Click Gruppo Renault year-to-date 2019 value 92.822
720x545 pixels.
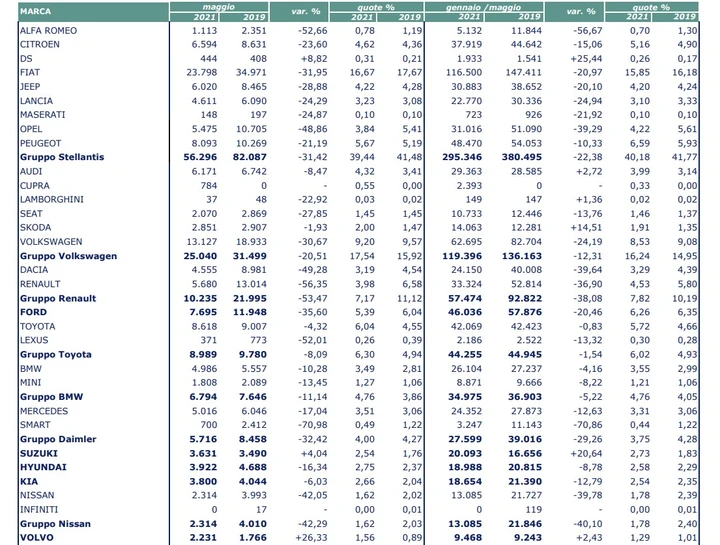525,298
